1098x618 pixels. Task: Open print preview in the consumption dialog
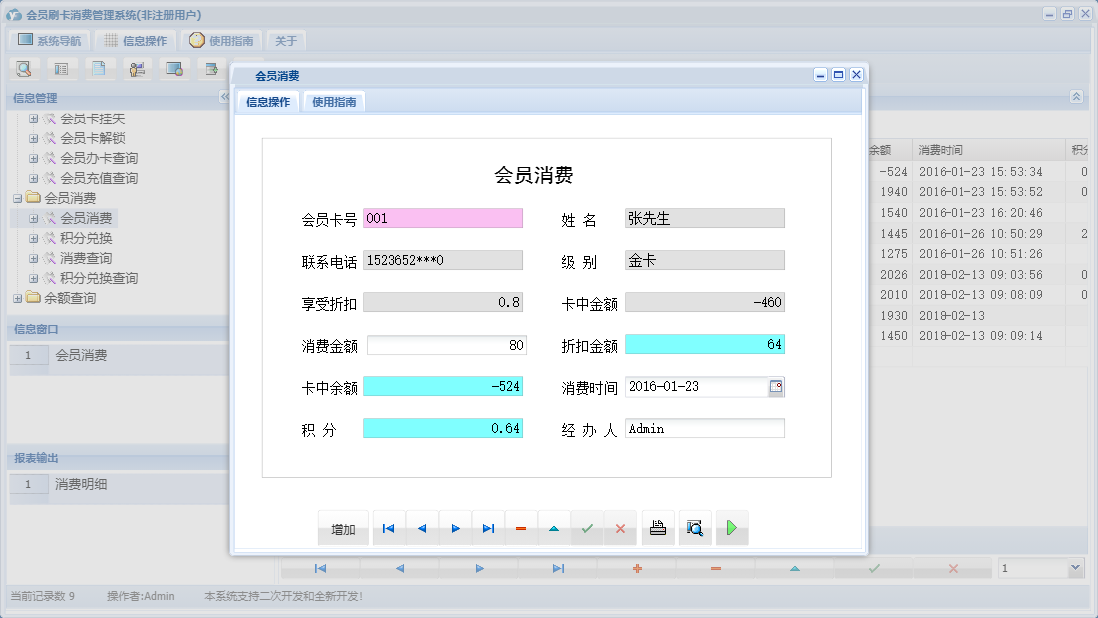694,527
